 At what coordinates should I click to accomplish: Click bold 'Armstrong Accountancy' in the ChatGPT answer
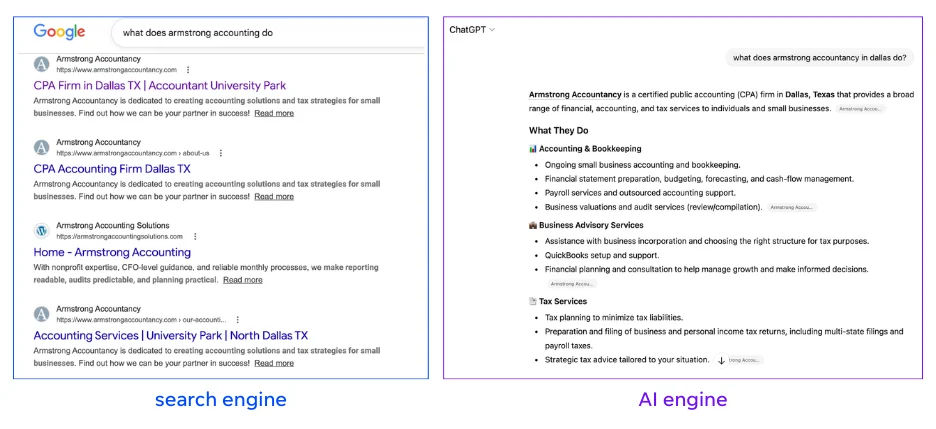[574, 94]
